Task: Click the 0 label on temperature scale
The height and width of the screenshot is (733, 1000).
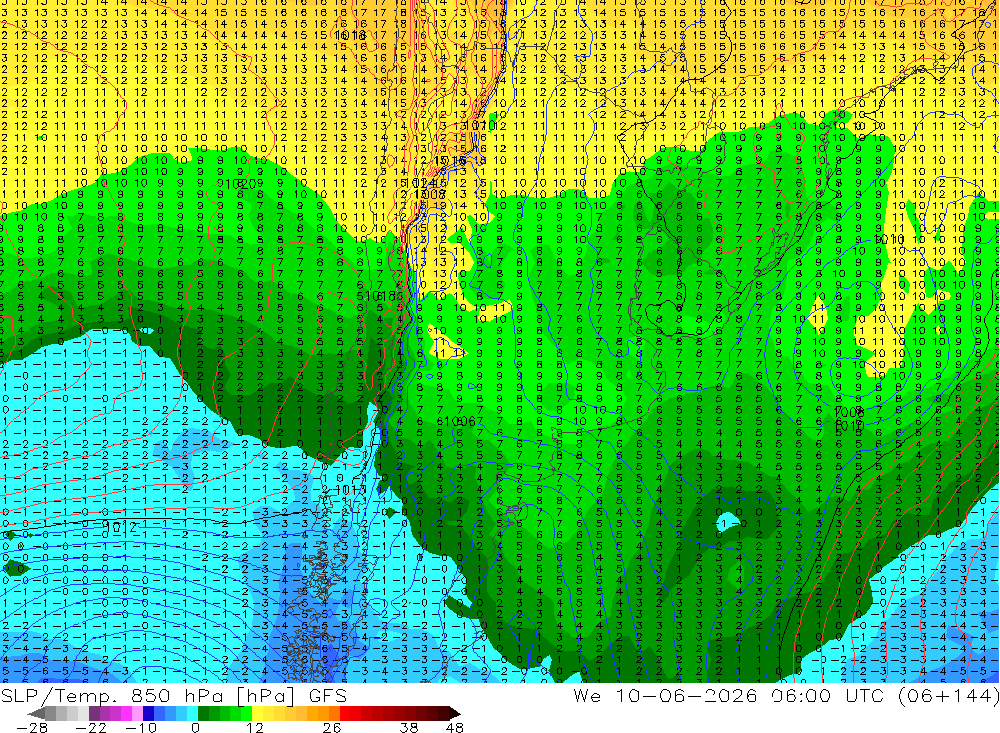Action: coord(195,727)
